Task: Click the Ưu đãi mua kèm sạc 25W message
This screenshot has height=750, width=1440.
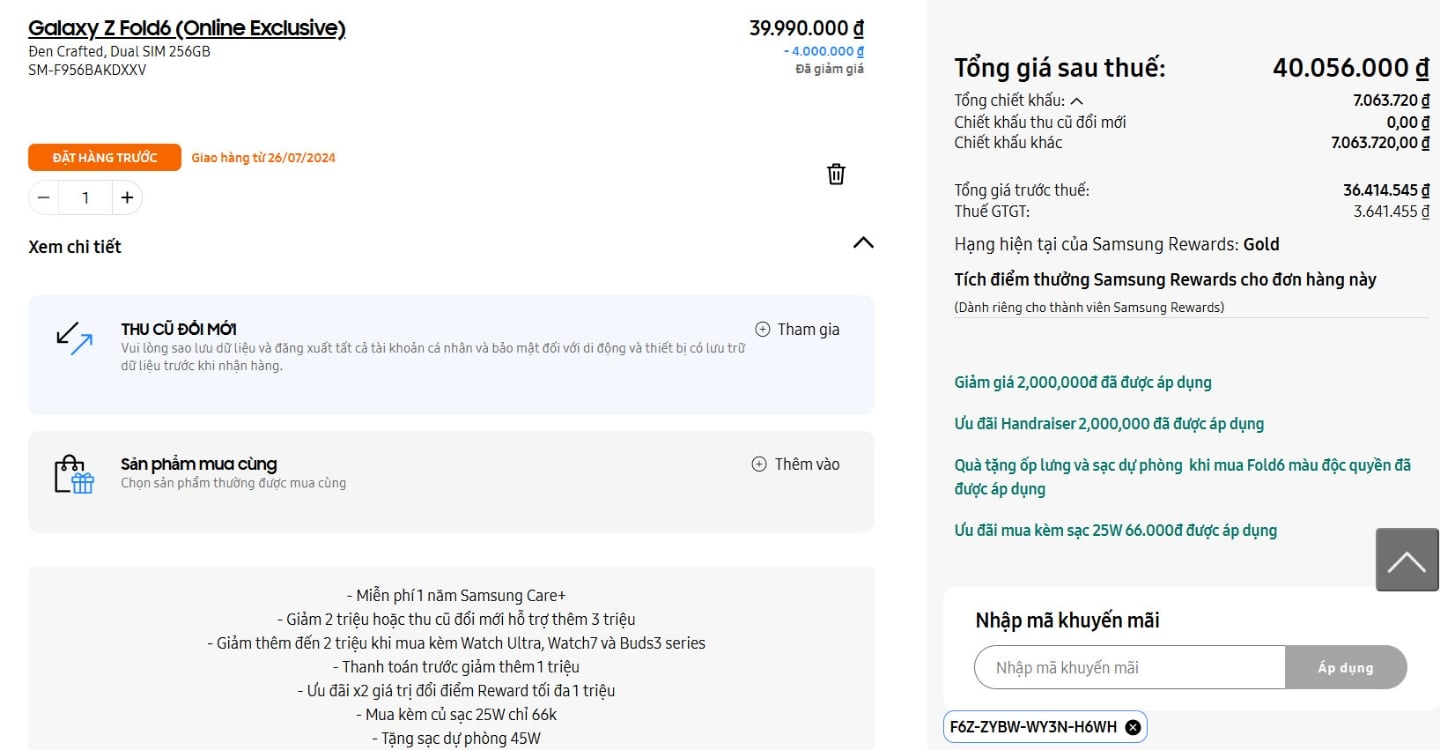Action: tap(1116, 530)
